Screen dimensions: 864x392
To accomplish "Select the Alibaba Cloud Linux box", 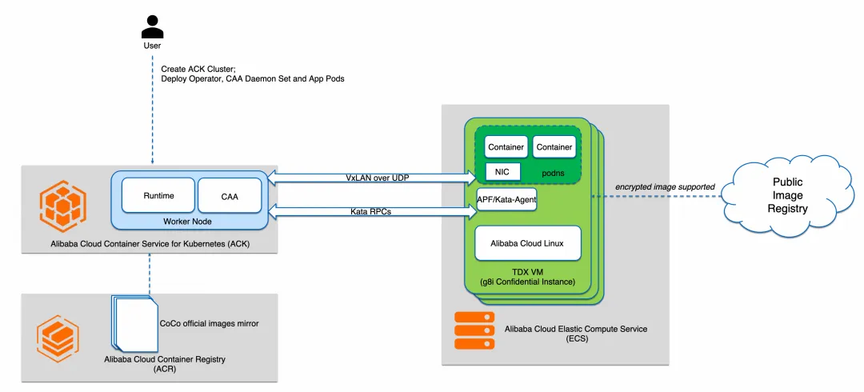I will (528, 243).
